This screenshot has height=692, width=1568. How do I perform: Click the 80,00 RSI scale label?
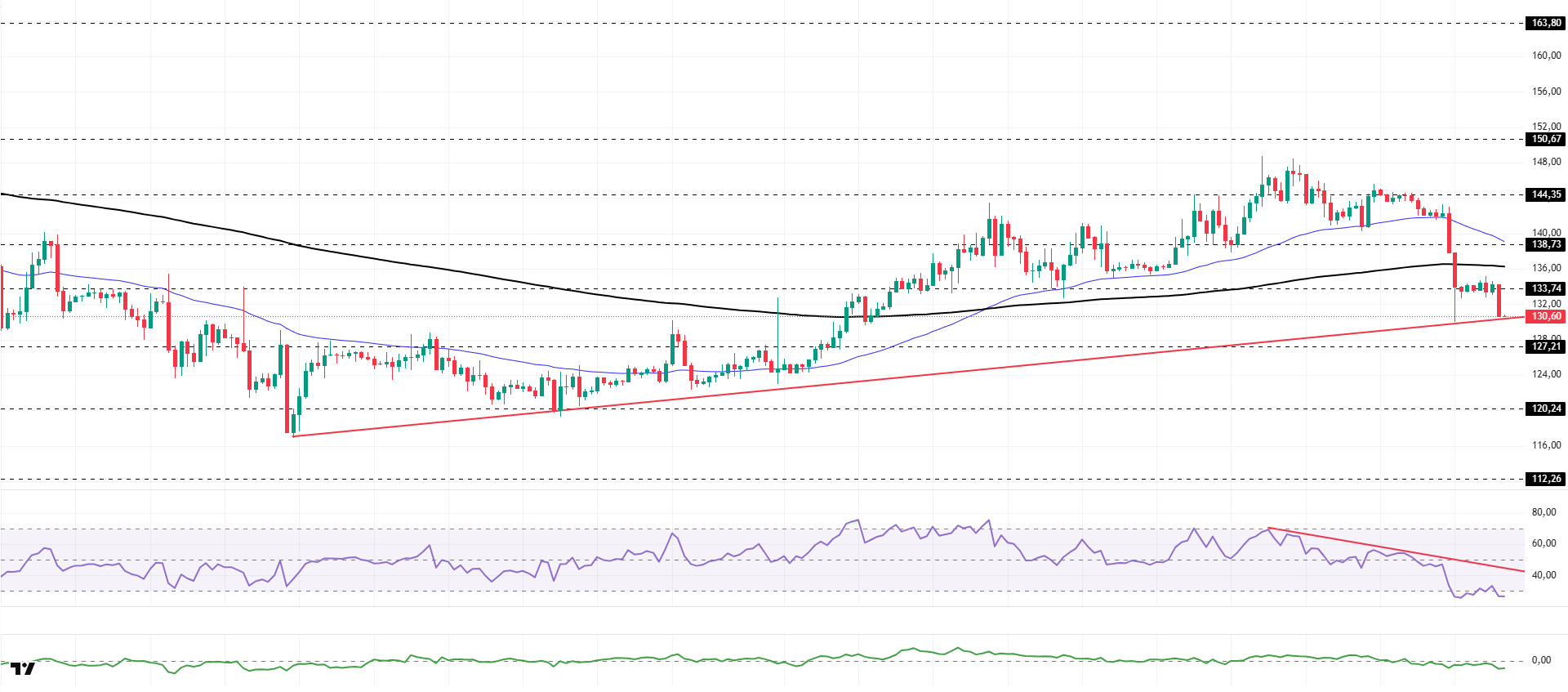click(1543, 512)
